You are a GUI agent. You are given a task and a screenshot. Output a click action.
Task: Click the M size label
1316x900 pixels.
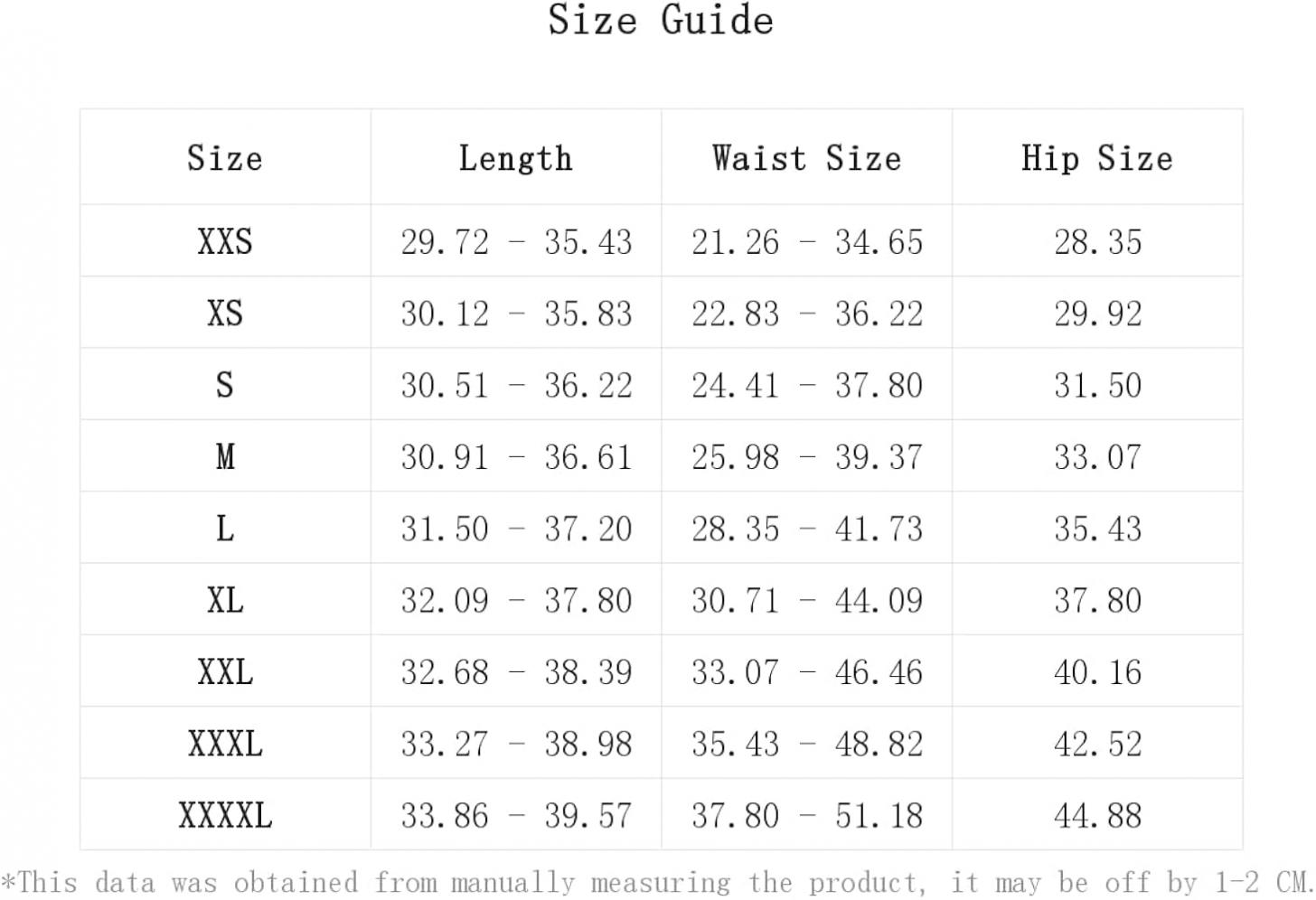(x=225, y=456)
